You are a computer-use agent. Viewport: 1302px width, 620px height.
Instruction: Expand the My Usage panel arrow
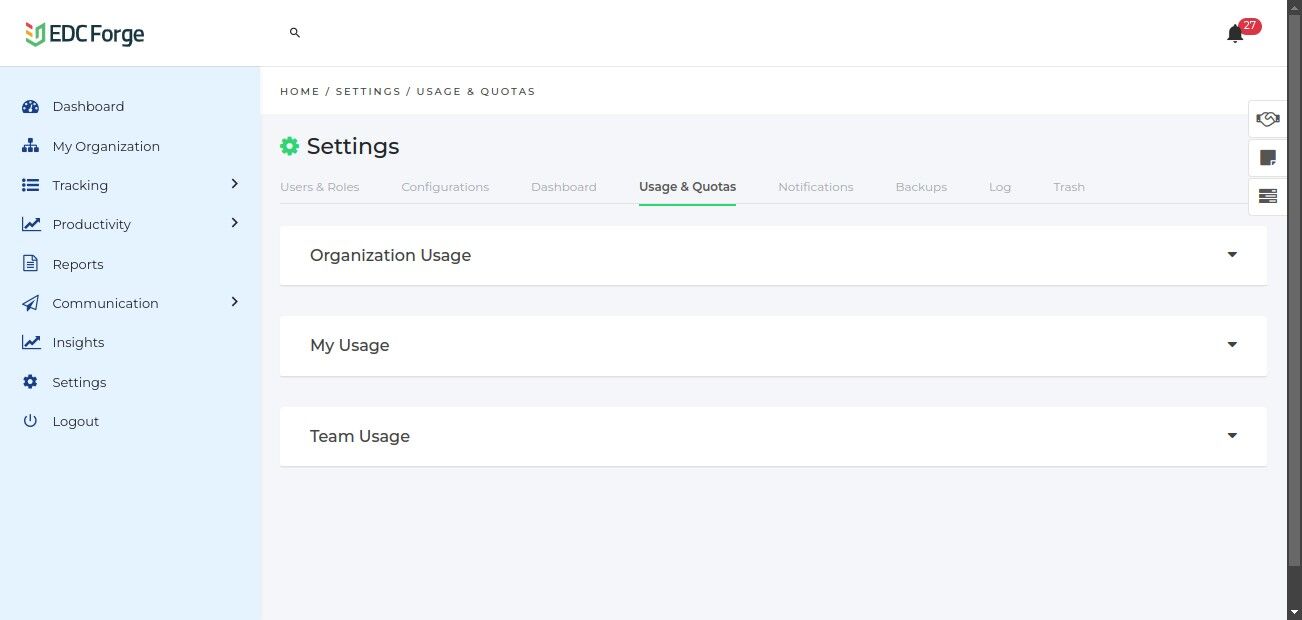click(x=1232, y=345)
